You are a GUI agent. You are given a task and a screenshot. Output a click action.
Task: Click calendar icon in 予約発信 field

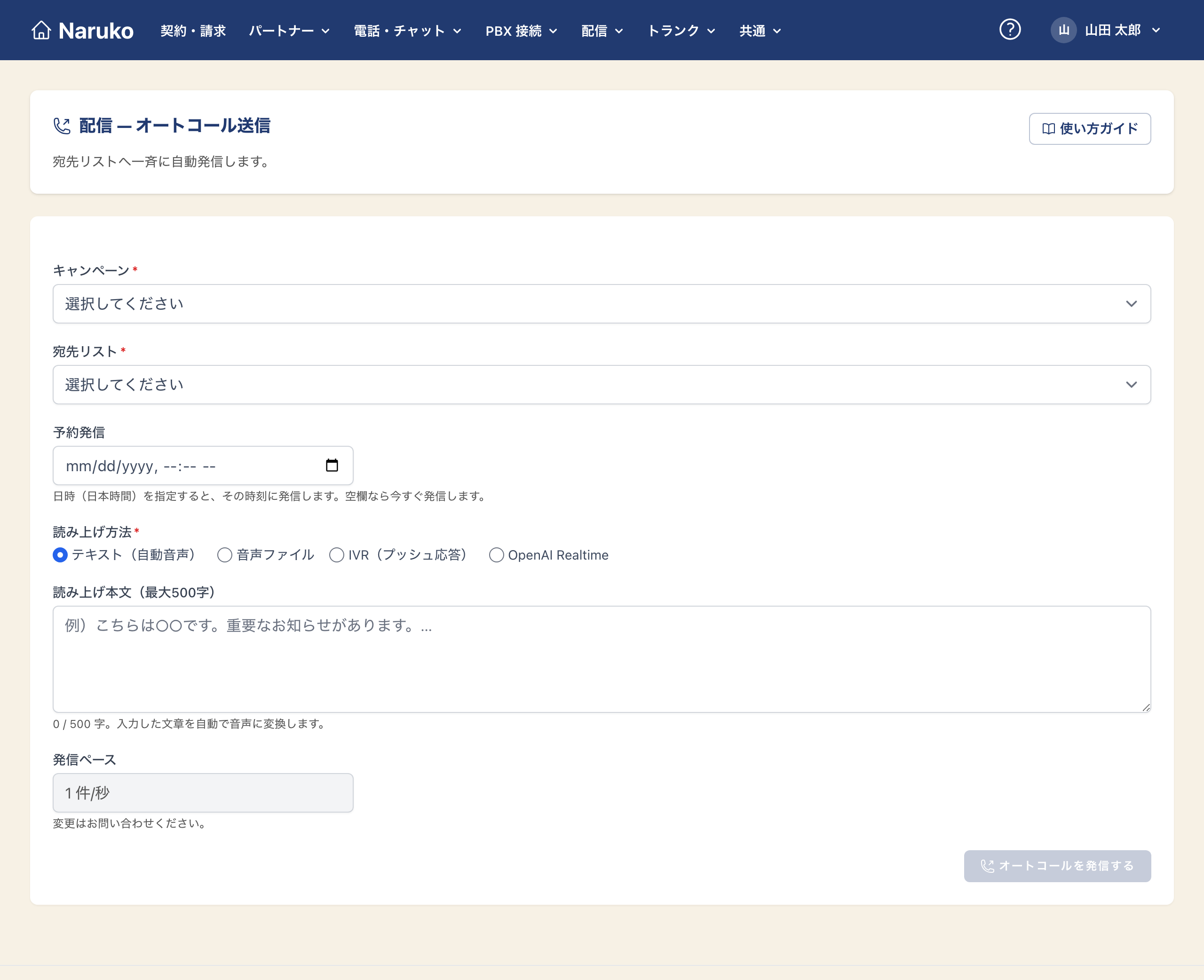332,465
